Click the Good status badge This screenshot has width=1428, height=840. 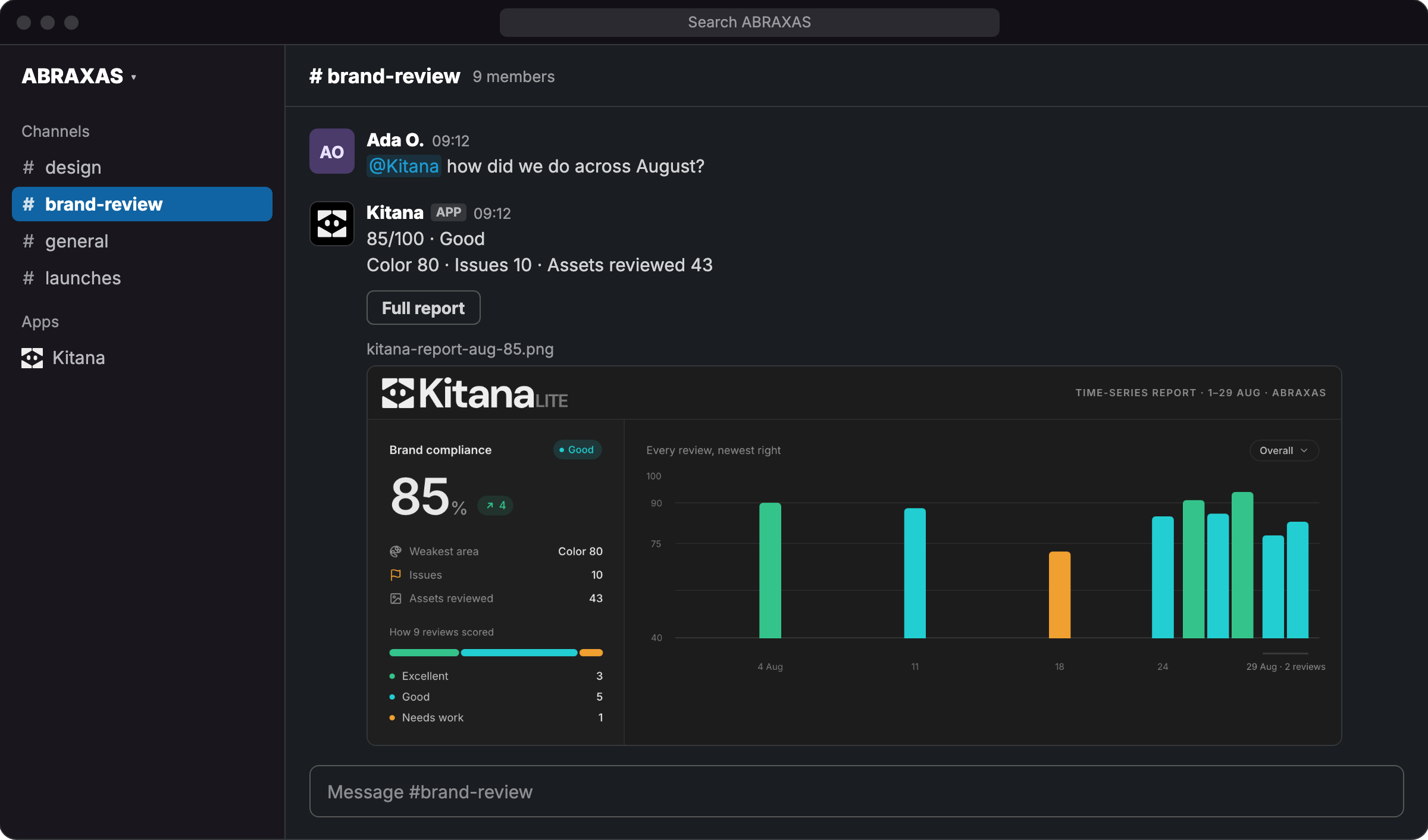(x=577, y=450)
